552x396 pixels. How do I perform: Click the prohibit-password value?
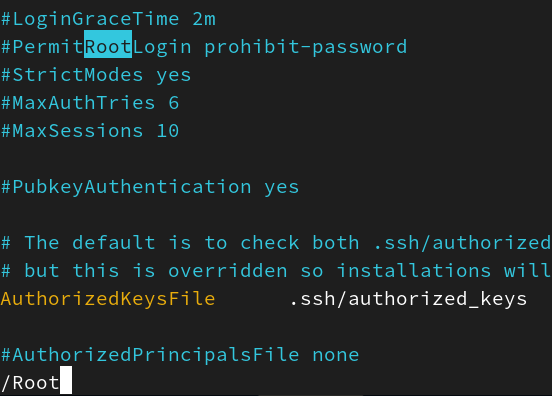[x=306, y=48]
